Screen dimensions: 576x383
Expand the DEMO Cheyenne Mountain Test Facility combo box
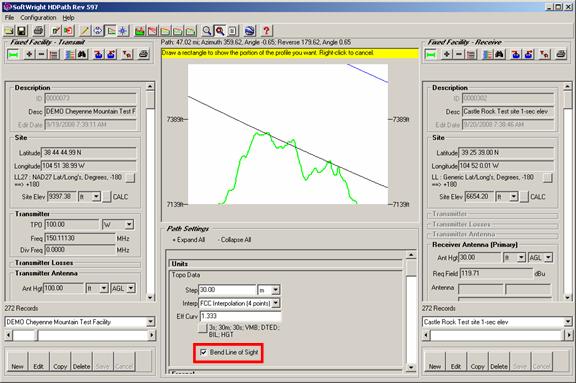pyautogui.click(x=150, y=322)
